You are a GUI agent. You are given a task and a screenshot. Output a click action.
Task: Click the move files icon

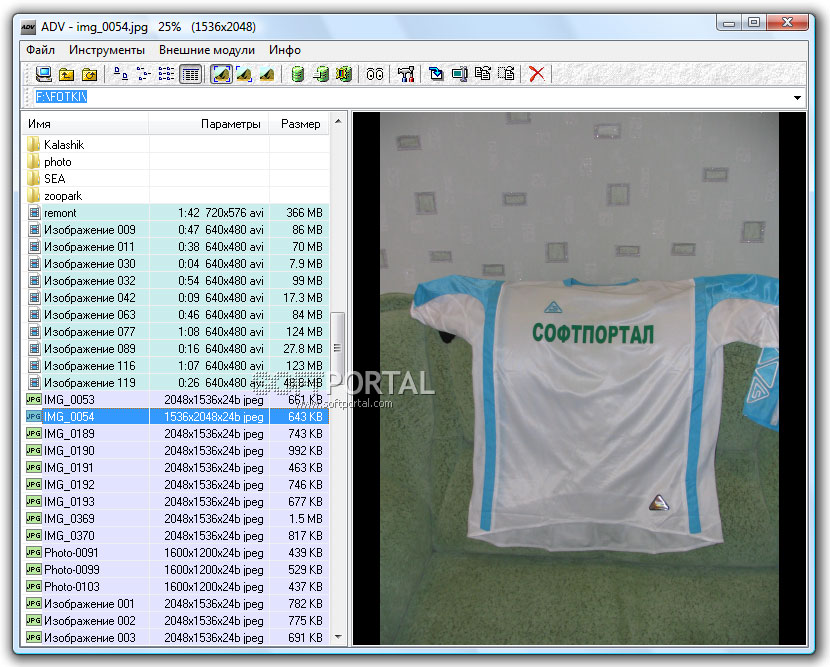506,74
